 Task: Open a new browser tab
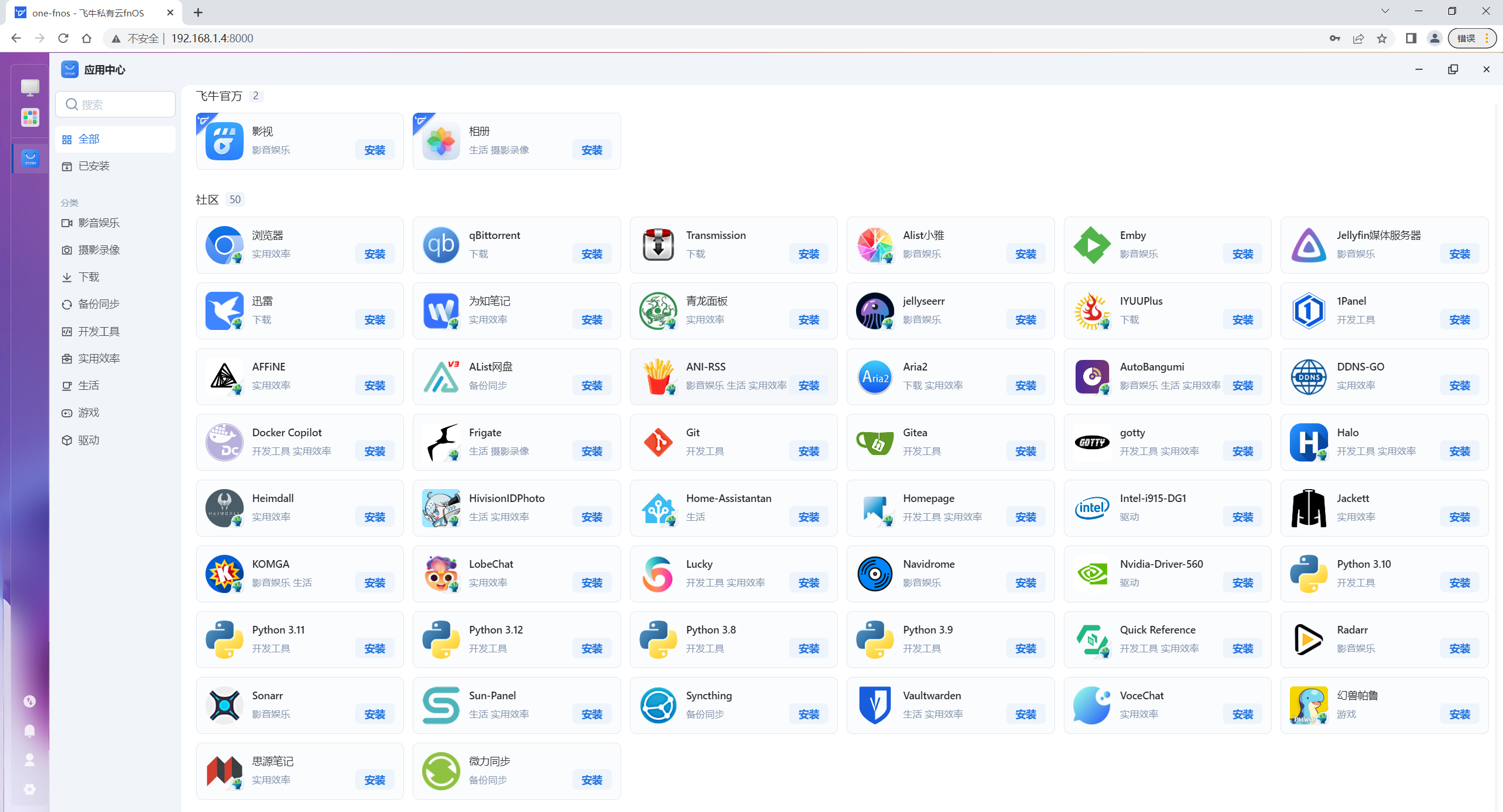(198, 12)
